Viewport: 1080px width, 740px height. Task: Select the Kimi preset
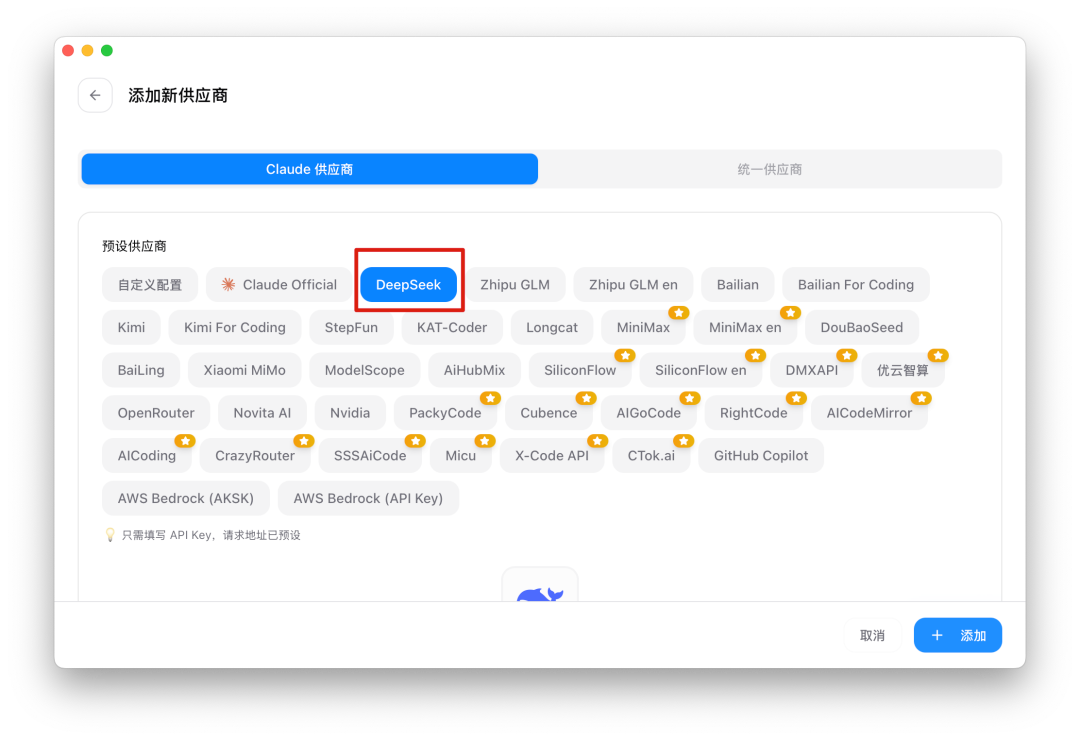coord(131,327)
